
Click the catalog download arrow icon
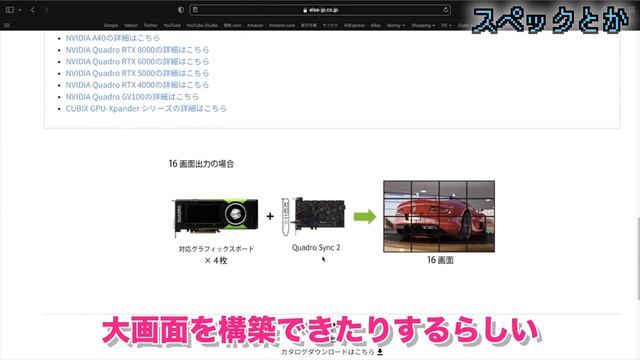380,351
